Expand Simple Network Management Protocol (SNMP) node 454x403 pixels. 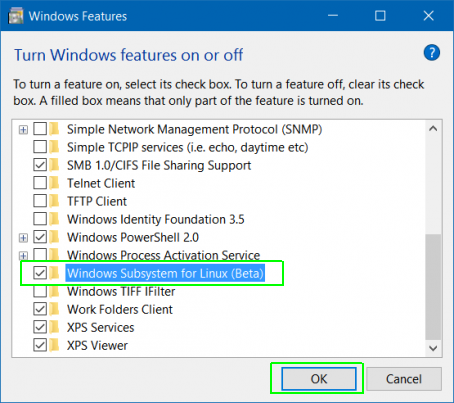tap(23, 129)
